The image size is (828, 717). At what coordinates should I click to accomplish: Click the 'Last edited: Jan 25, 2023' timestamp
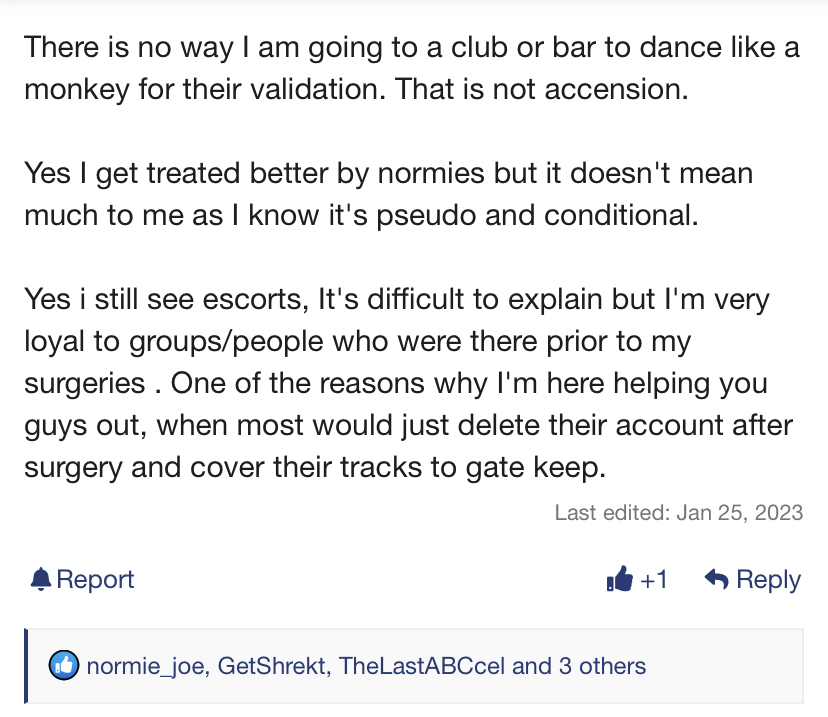coord(679,512)
